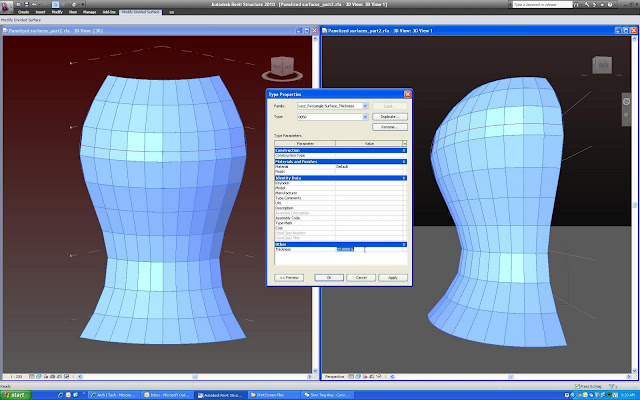640x400 pixels.
Task: Click the filter icon in the status bar
Action: point(612,386)
